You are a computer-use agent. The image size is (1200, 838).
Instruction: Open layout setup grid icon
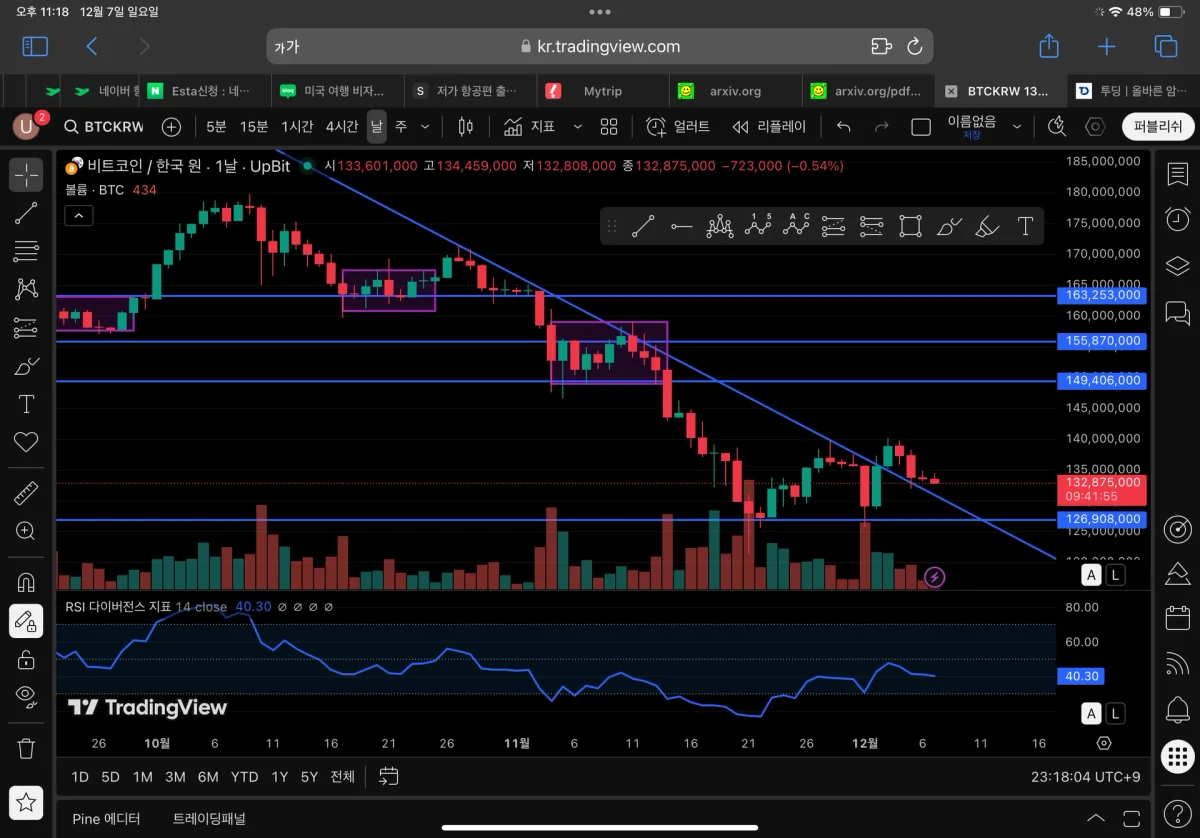[x=609, y=126]
